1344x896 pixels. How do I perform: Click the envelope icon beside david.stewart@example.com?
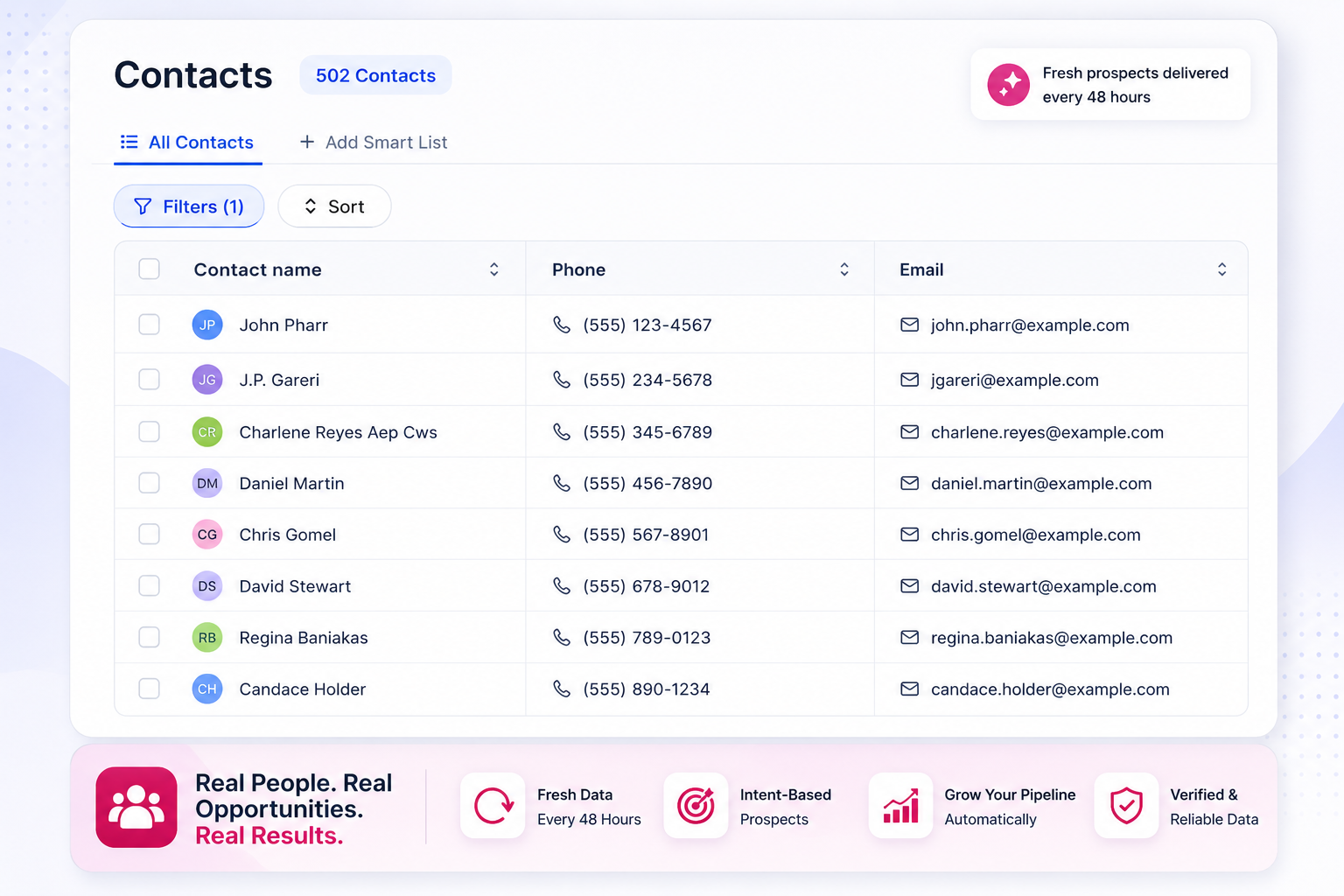(910, 586)
